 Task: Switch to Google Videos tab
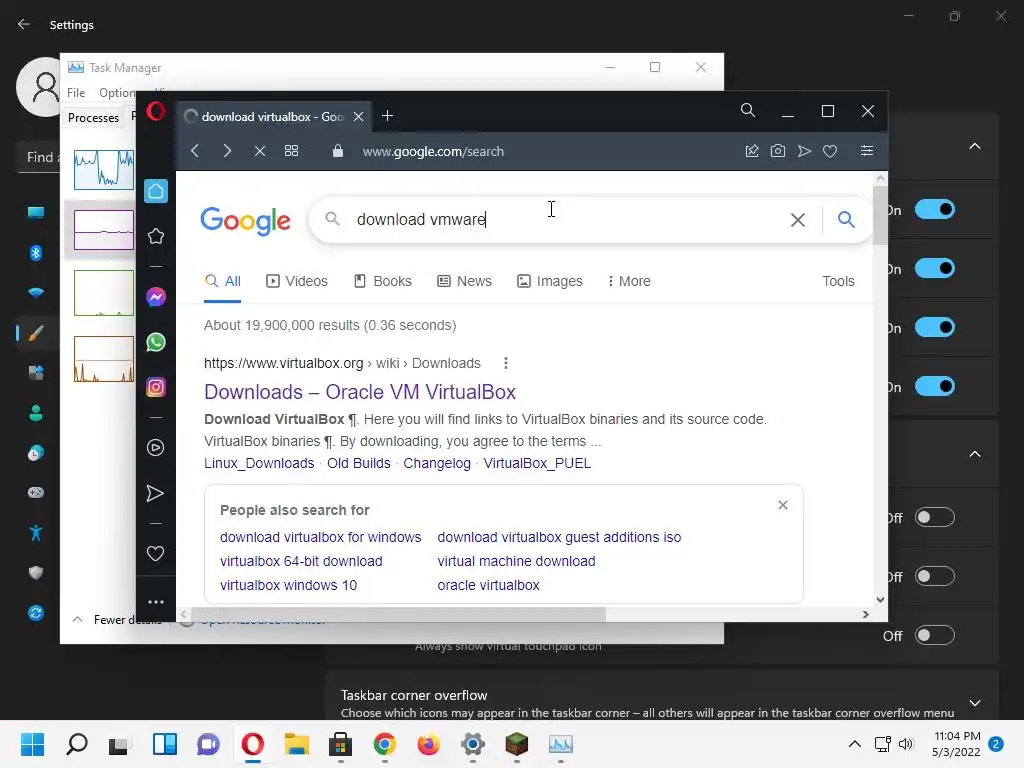pos(297,281)
